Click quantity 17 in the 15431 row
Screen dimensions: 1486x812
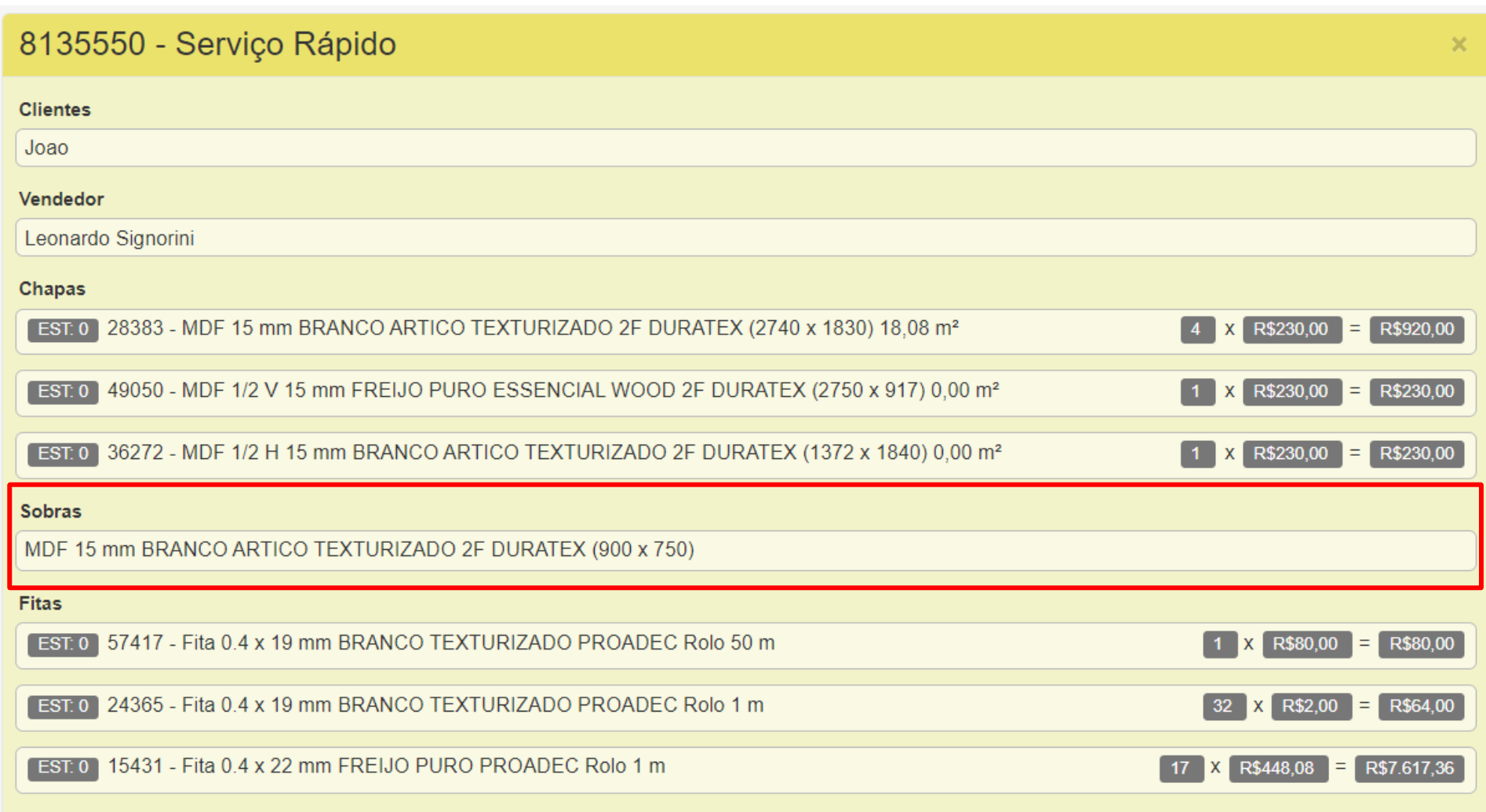[1181, 768]
